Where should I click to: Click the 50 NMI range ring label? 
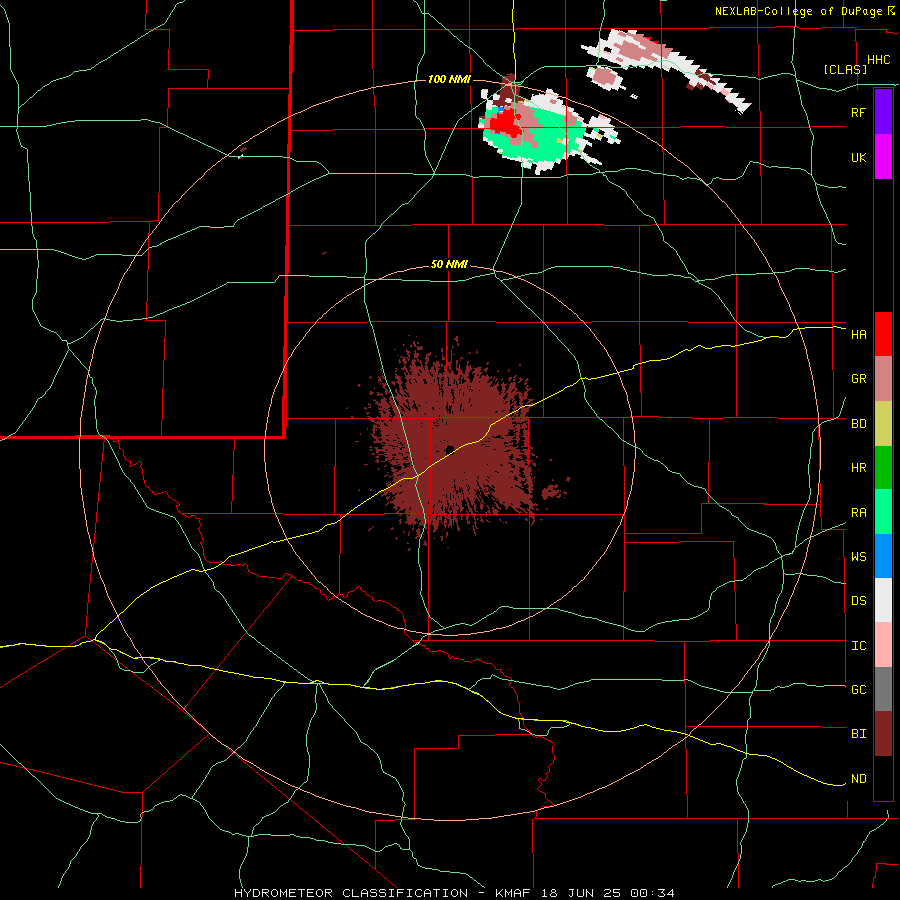pyautogui.click(x=449, y=264)
